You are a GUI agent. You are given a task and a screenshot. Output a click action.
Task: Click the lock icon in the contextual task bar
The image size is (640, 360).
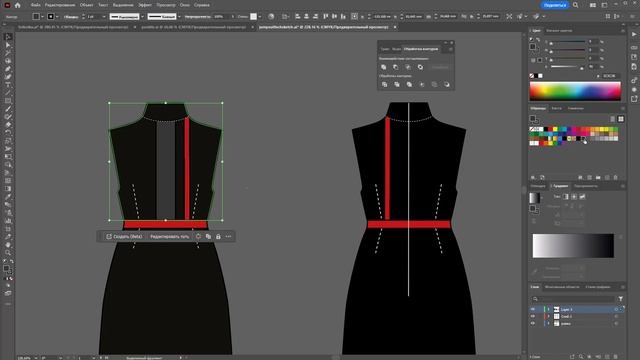pos(218,236)
